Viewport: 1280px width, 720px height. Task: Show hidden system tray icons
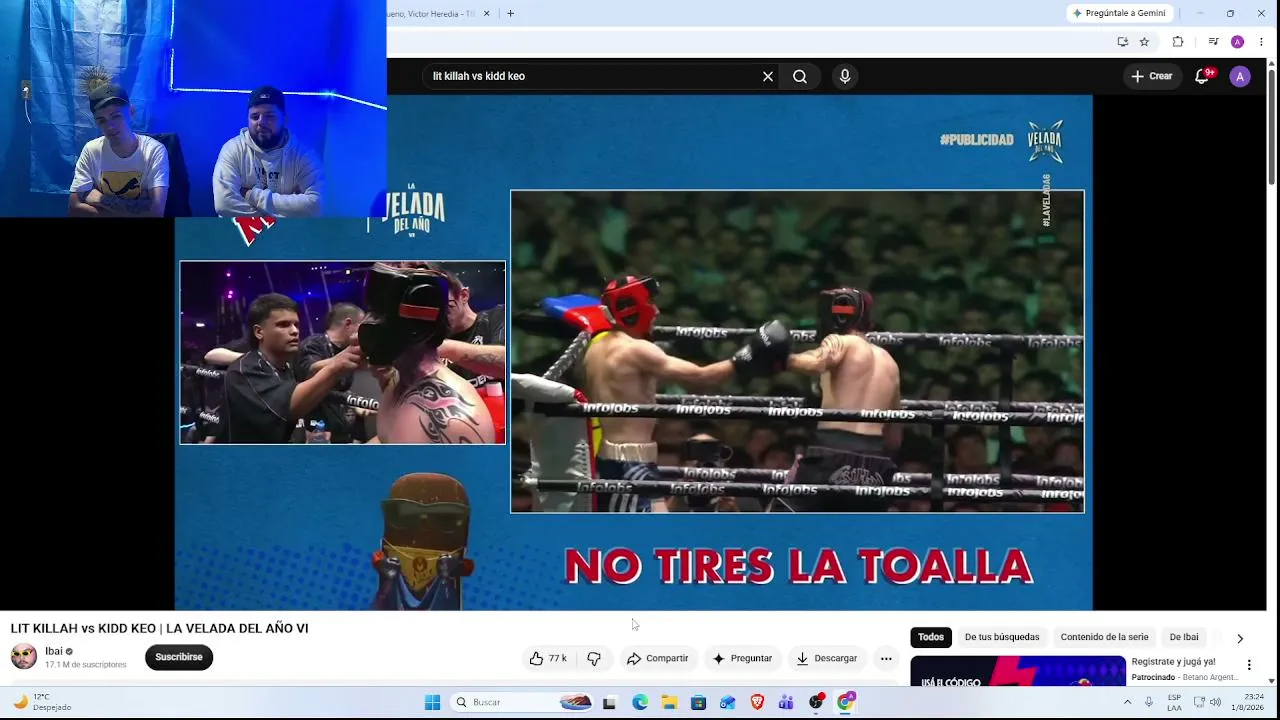coord(1127,702)
